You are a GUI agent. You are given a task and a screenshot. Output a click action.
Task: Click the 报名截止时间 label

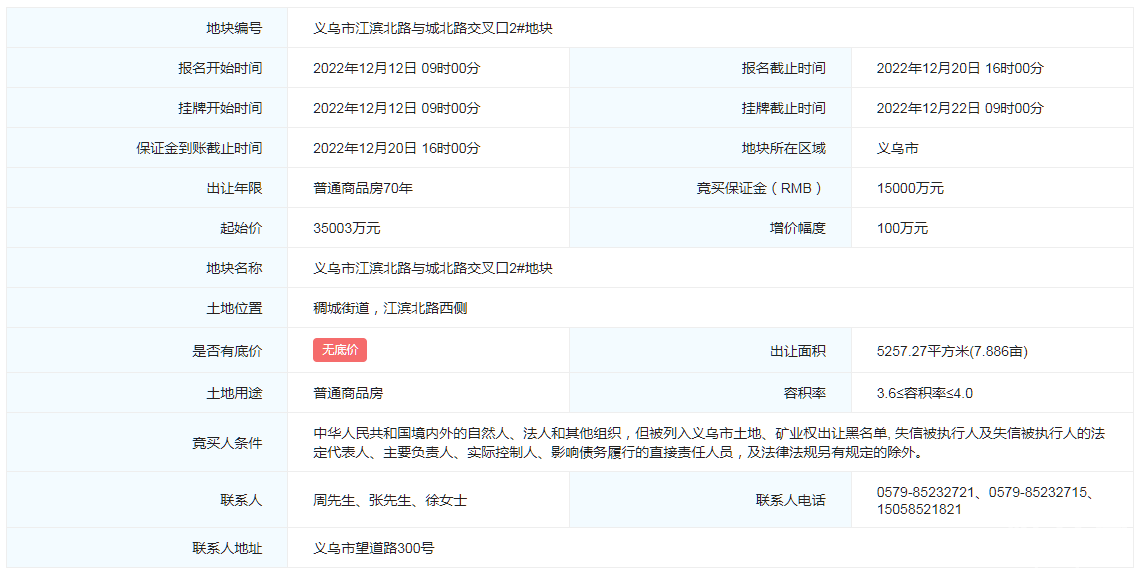(783, 68)
